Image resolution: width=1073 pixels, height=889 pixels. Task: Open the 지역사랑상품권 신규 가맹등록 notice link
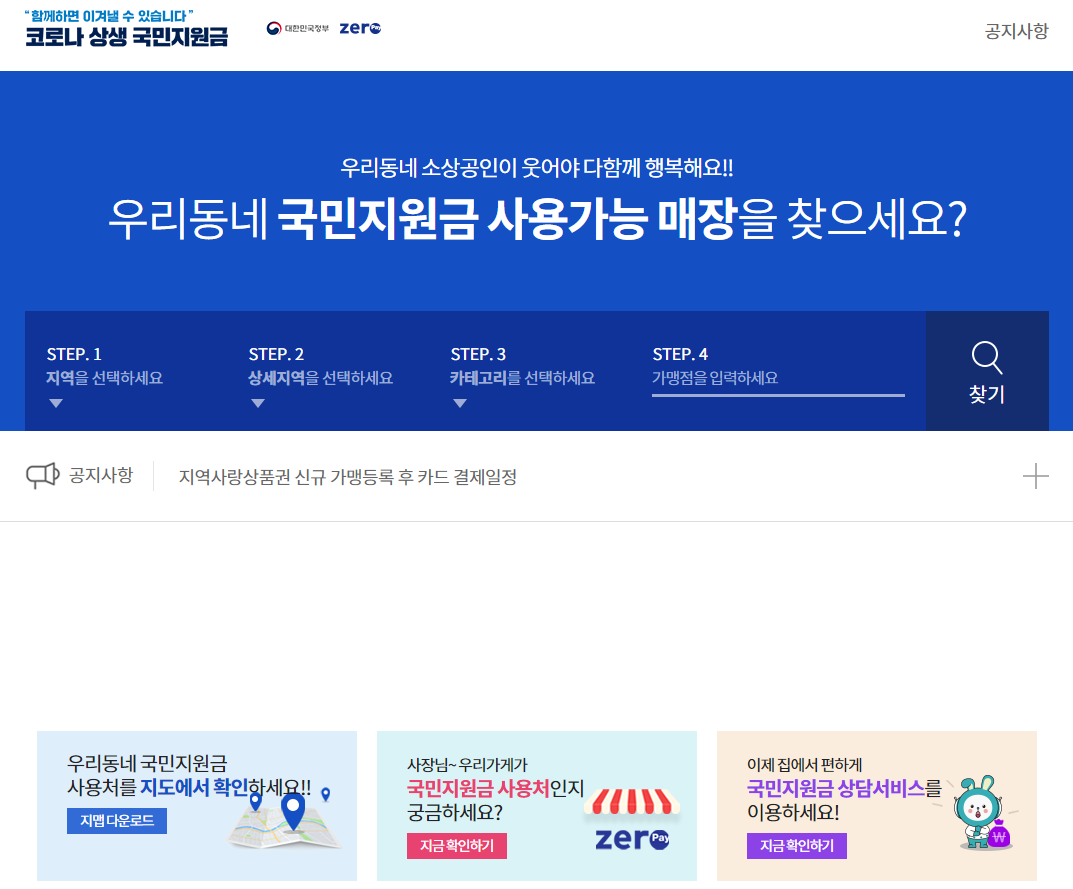point(348,477)
